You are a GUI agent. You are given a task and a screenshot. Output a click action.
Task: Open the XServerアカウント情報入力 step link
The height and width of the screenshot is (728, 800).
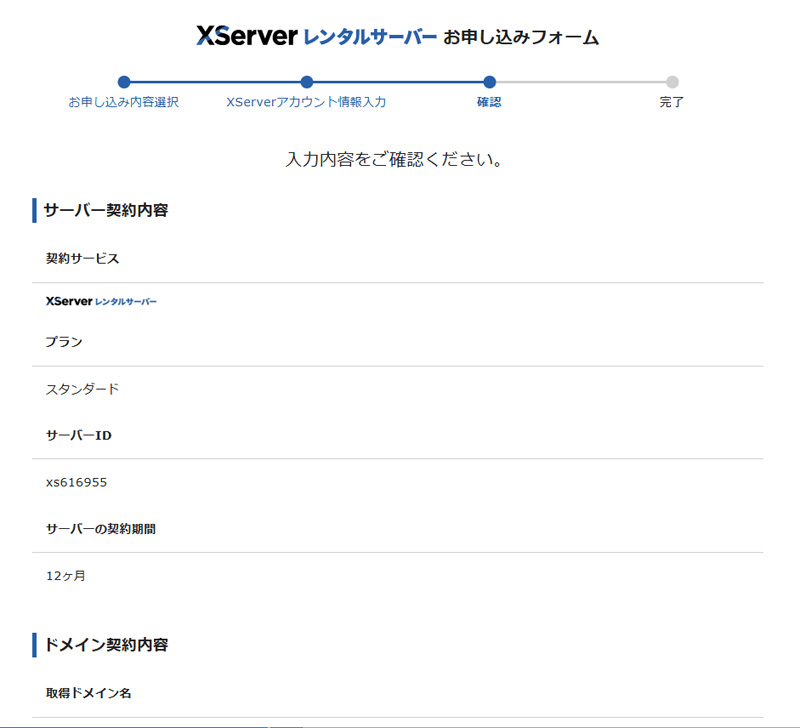pos(307,101)
